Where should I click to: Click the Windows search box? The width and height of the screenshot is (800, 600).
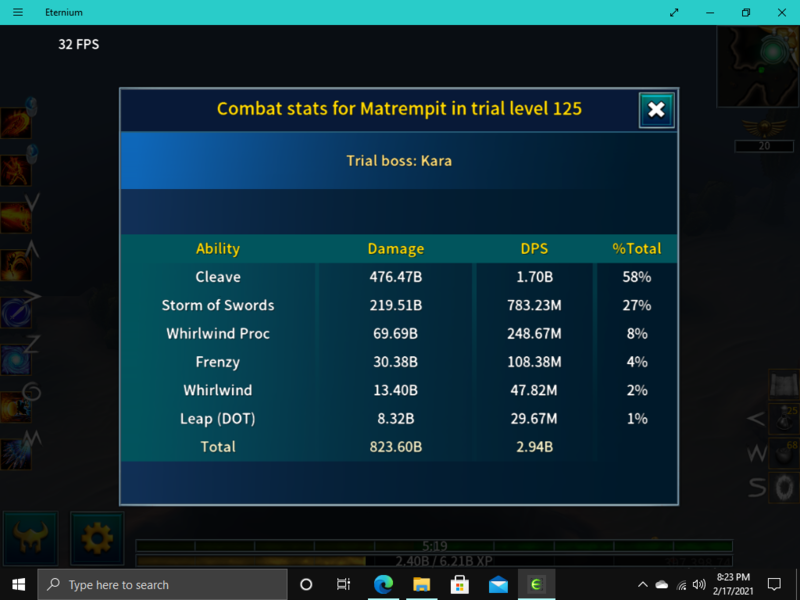point(163,584)
